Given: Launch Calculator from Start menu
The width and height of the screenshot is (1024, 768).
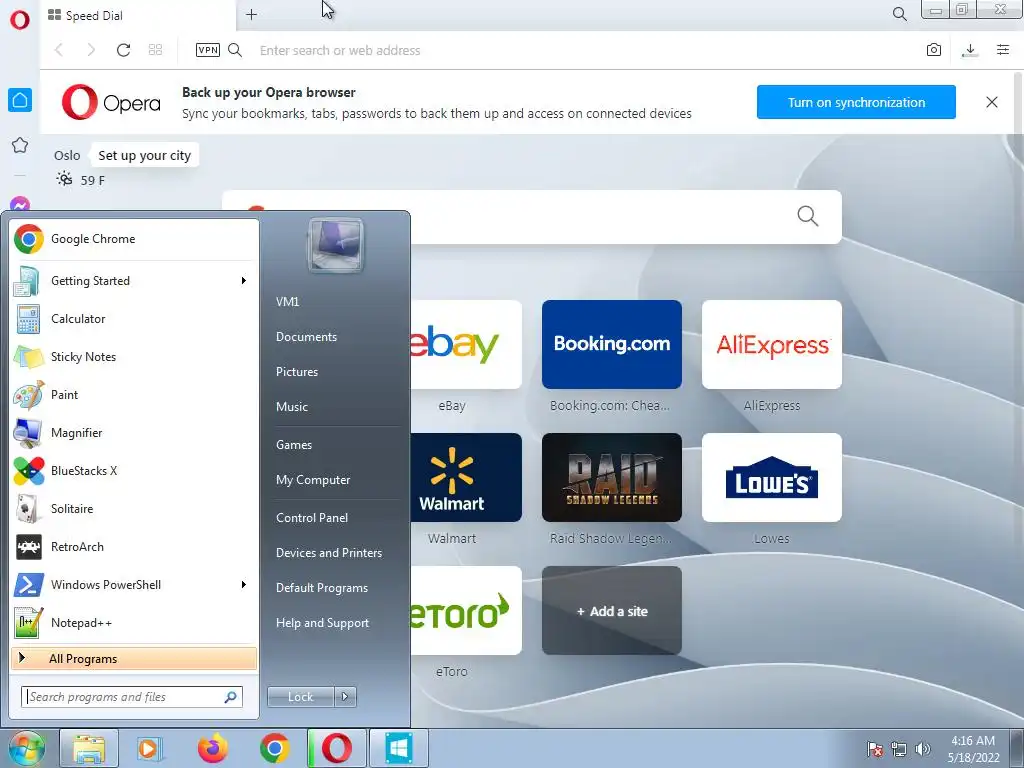Looking at the screenshot, I should tap(135, 319).
